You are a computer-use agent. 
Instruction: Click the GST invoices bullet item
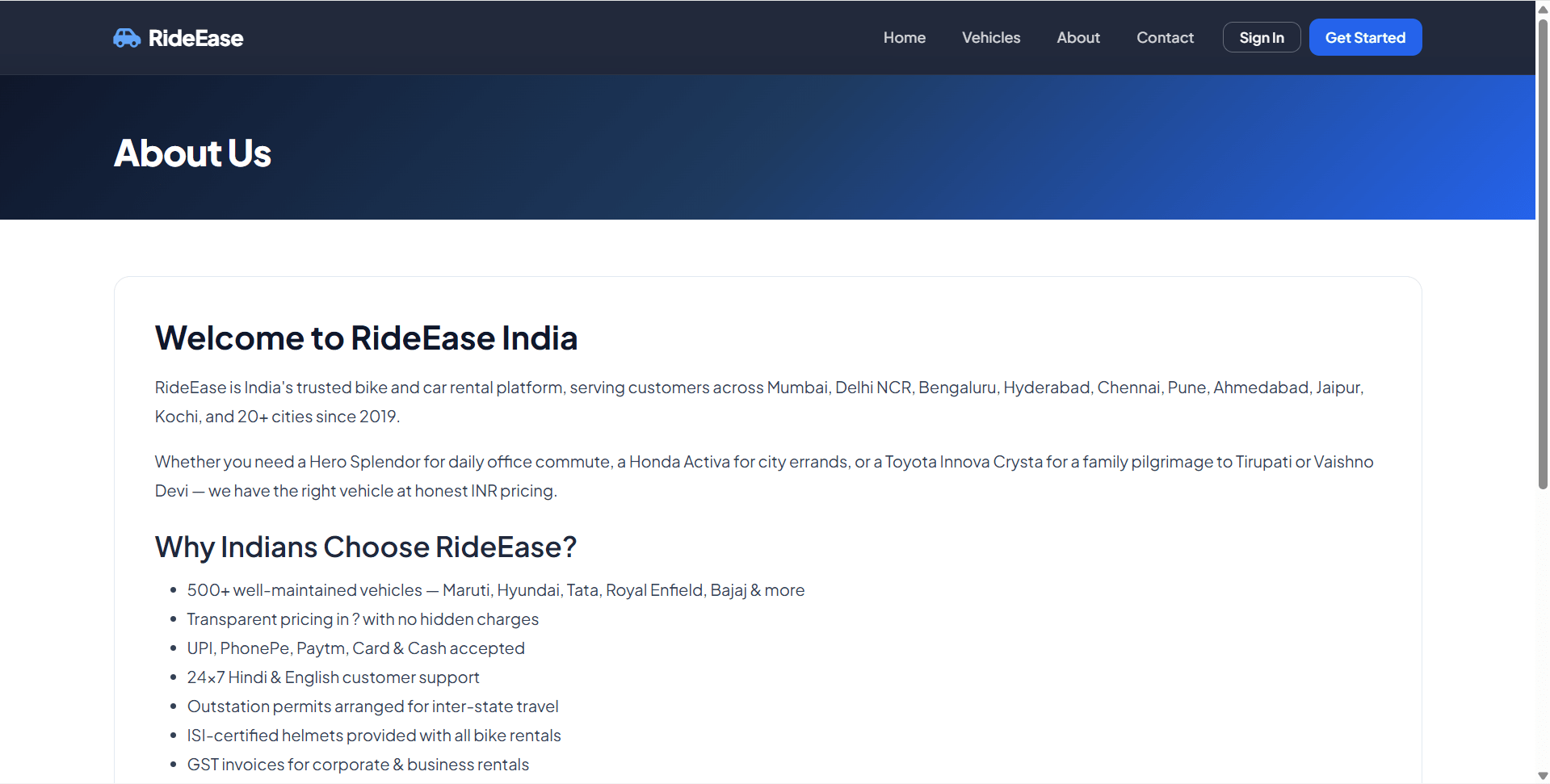[358, 765]
